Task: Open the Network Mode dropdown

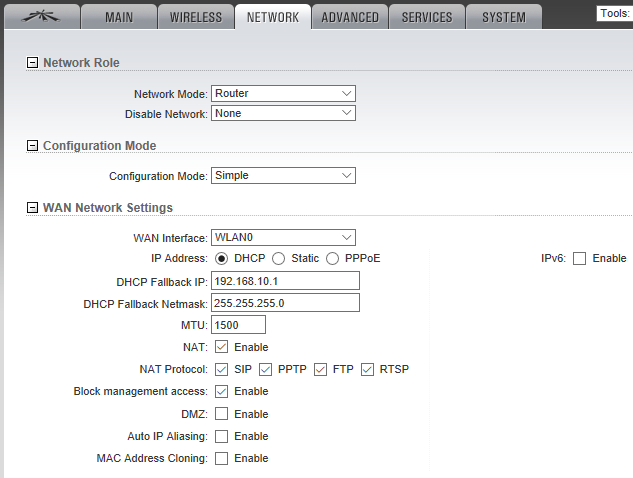Action: click(x=283, y=93)
